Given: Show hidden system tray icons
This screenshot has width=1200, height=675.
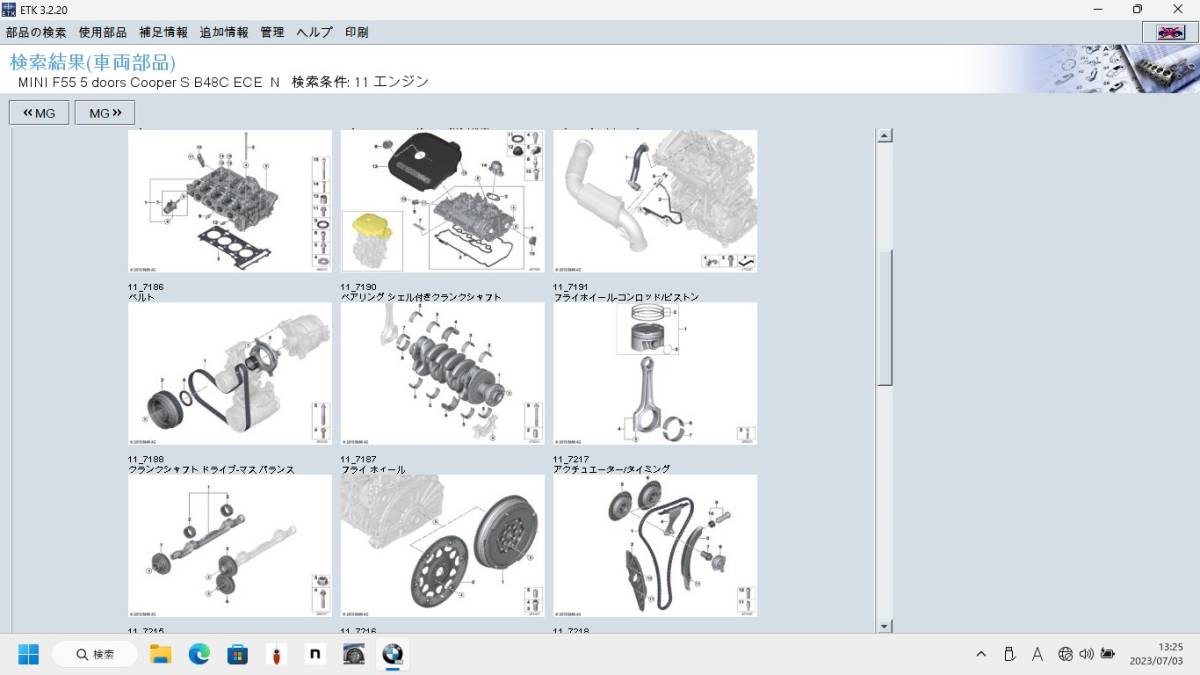Looking at the screenshot, I should (983, 654).
